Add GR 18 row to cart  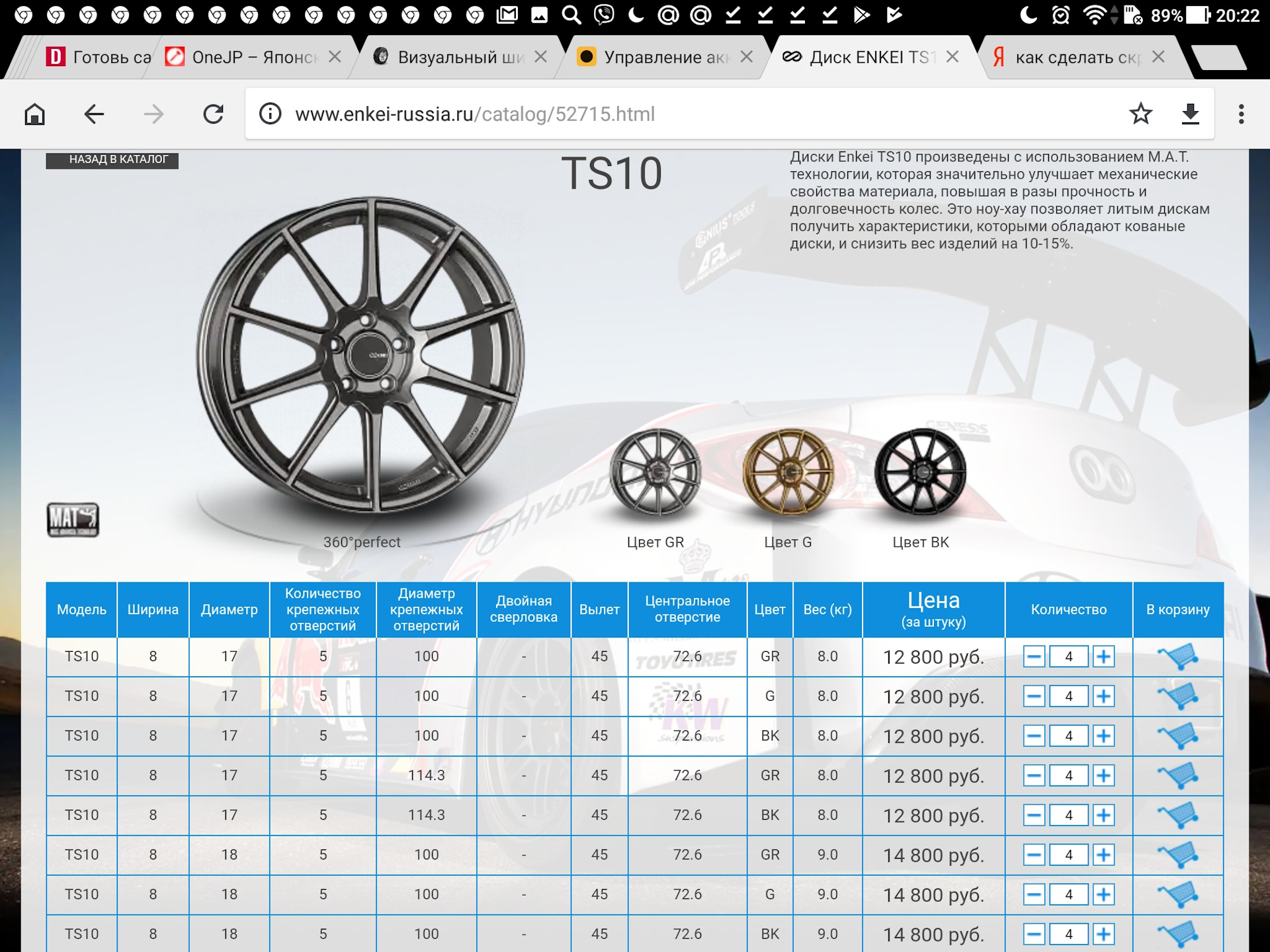[x=1178, y=855]
